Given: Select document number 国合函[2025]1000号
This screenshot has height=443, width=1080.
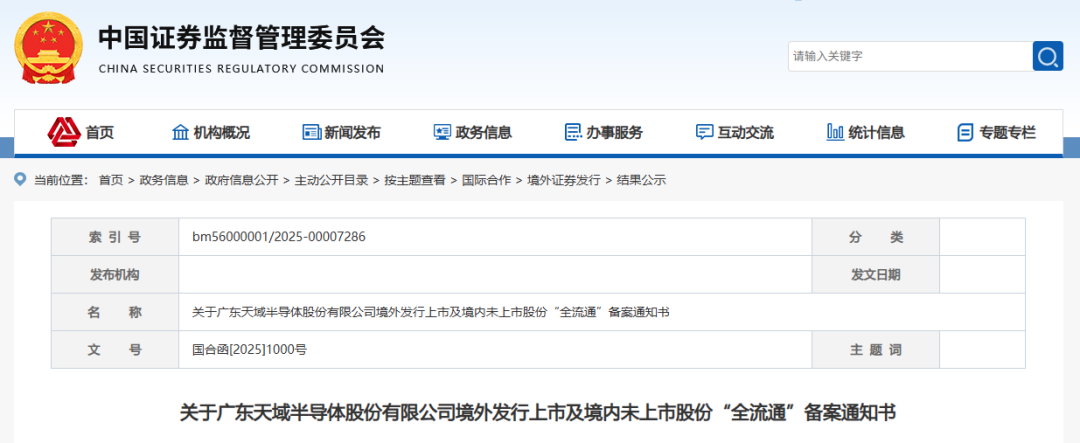Looking at the screenshot, I should [249, 350].
